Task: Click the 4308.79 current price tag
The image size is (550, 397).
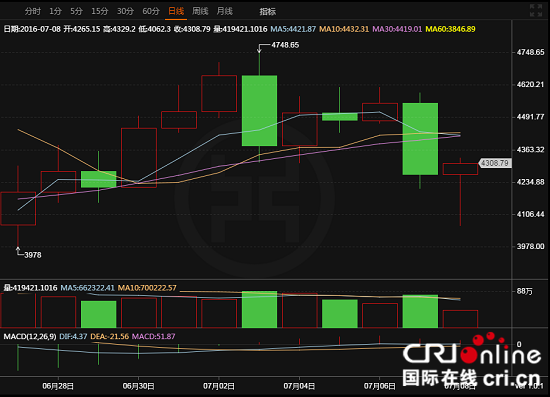Action: 495,163
